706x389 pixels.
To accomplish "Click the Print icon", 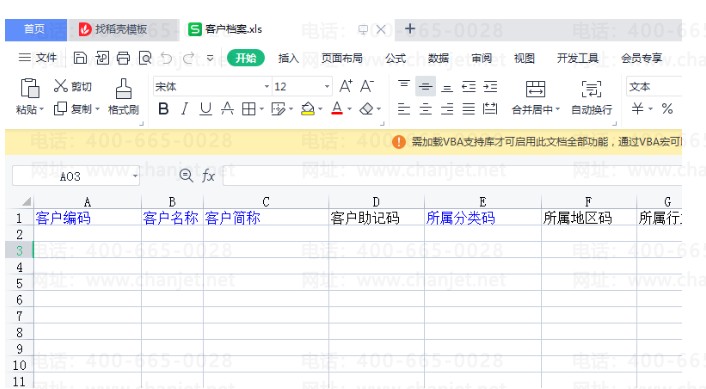I will pyautogui.click(x=123, y=58).
